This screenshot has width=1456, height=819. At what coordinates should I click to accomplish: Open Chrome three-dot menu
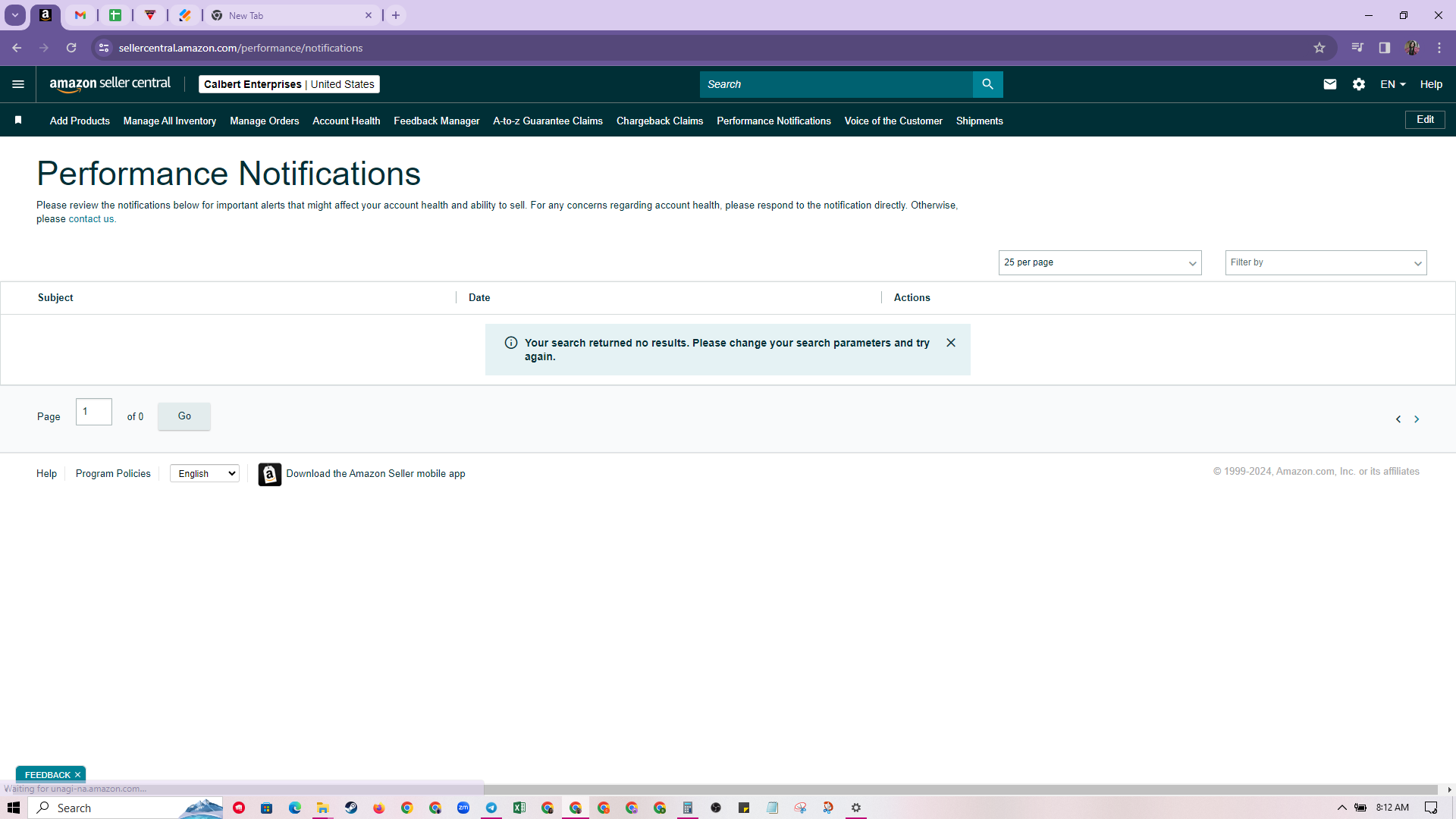tap(1439, 48)
